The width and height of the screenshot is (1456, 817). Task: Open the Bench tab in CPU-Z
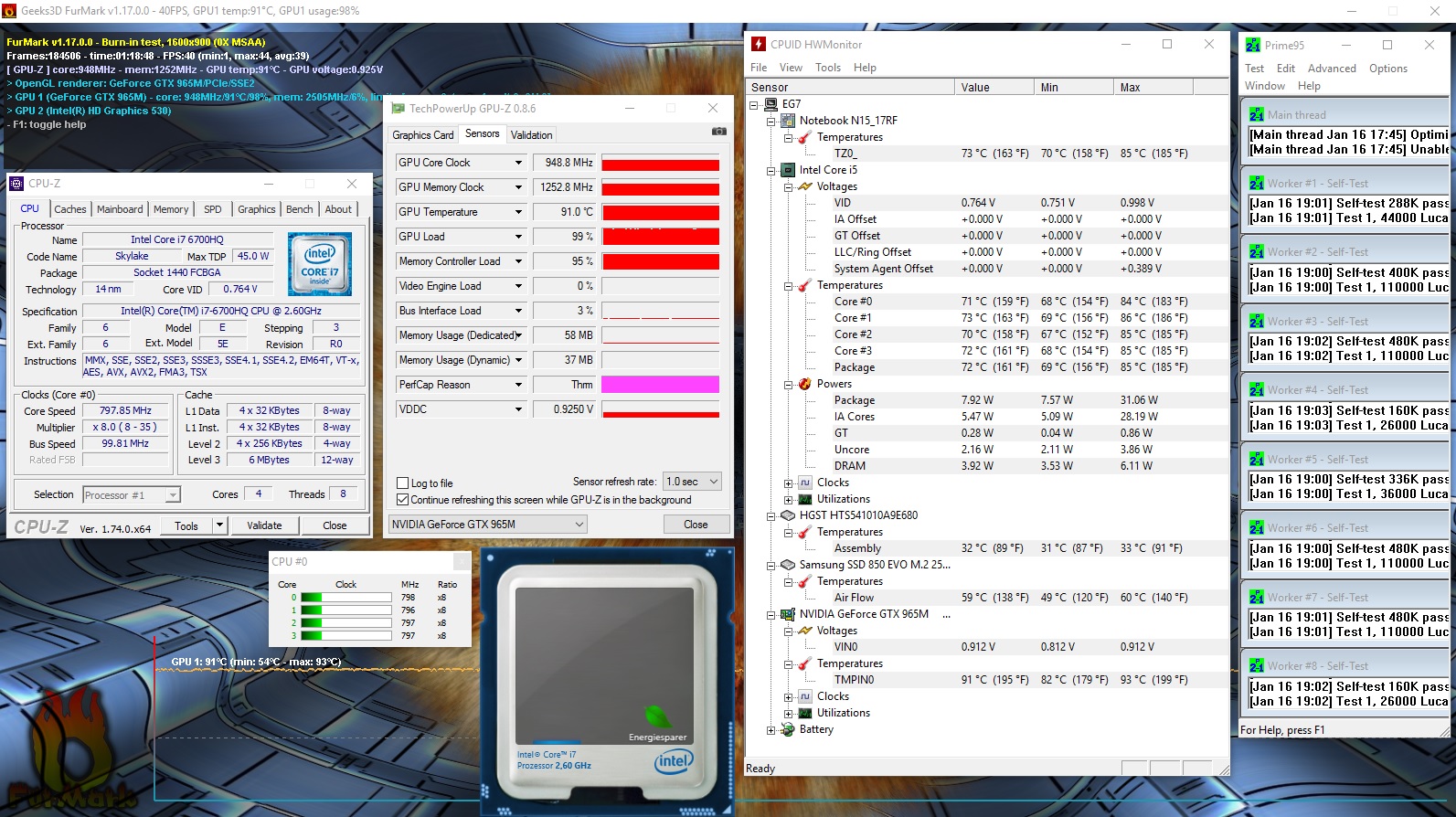[x=299, y=209]
